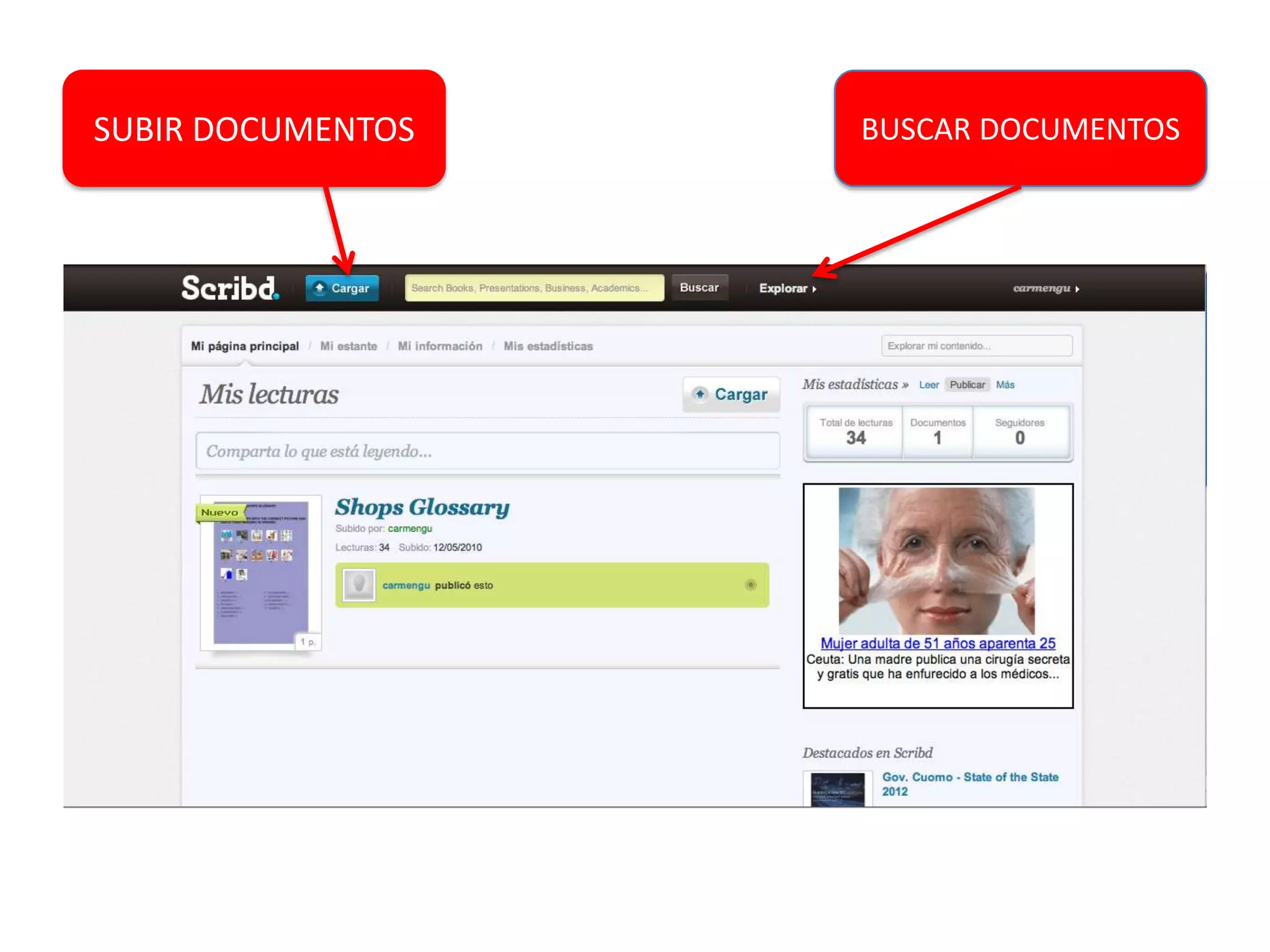1270x952 pixels.
Task: Click the round icon at right of green bar
Action: [x=750, y=585]
